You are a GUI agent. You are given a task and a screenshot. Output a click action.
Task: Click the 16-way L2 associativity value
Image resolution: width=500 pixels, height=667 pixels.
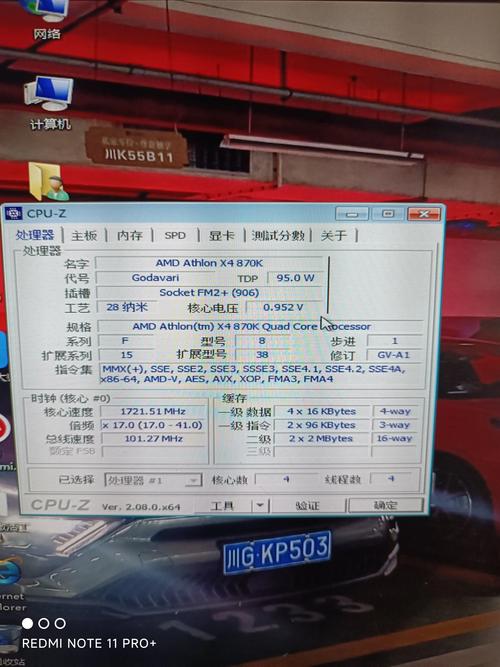click(394, 438)
